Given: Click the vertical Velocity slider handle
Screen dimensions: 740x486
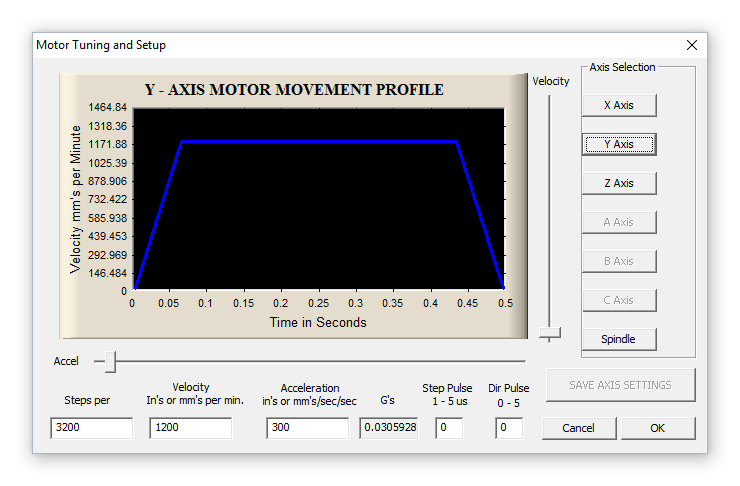Looking at the screenshot, I should [550, 334].
